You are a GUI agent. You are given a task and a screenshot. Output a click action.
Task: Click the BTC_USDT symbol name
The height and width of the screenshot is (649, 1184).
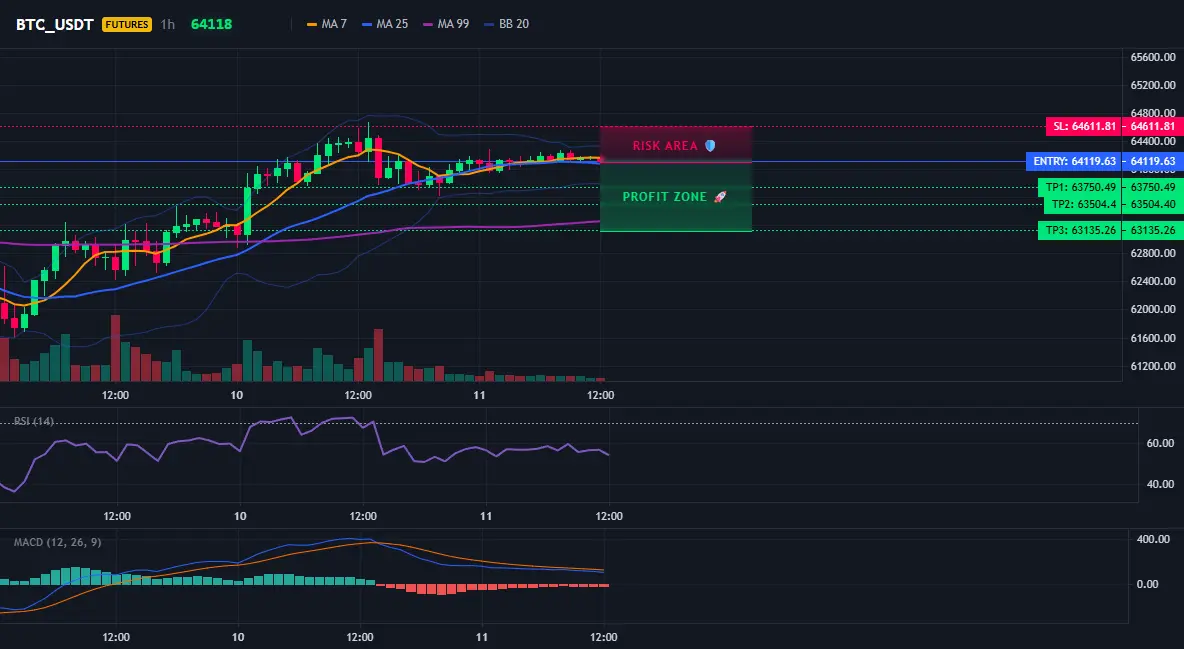click(x=54, y=24)
